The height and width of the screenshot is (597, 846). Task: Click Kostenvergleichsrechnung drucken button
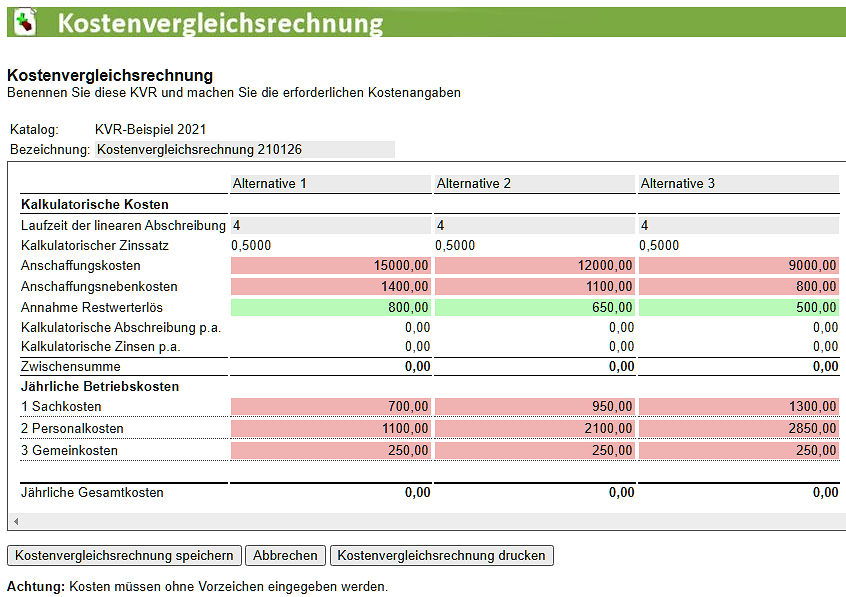point(441,555)
